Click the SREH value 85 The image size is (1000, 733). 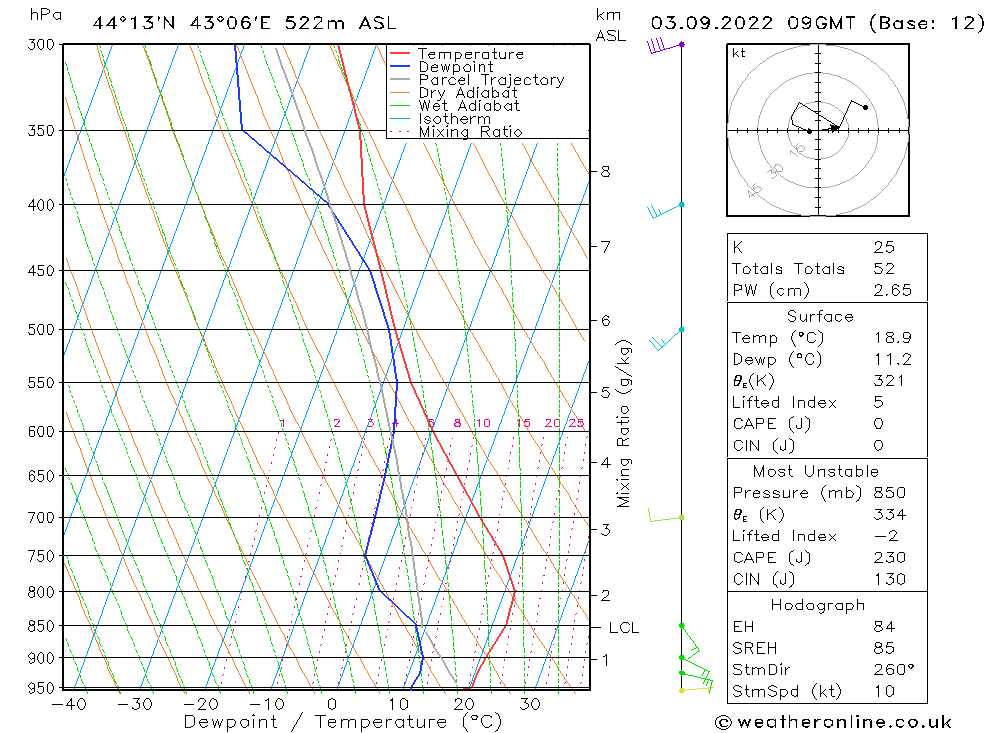[x=884, y=648]
